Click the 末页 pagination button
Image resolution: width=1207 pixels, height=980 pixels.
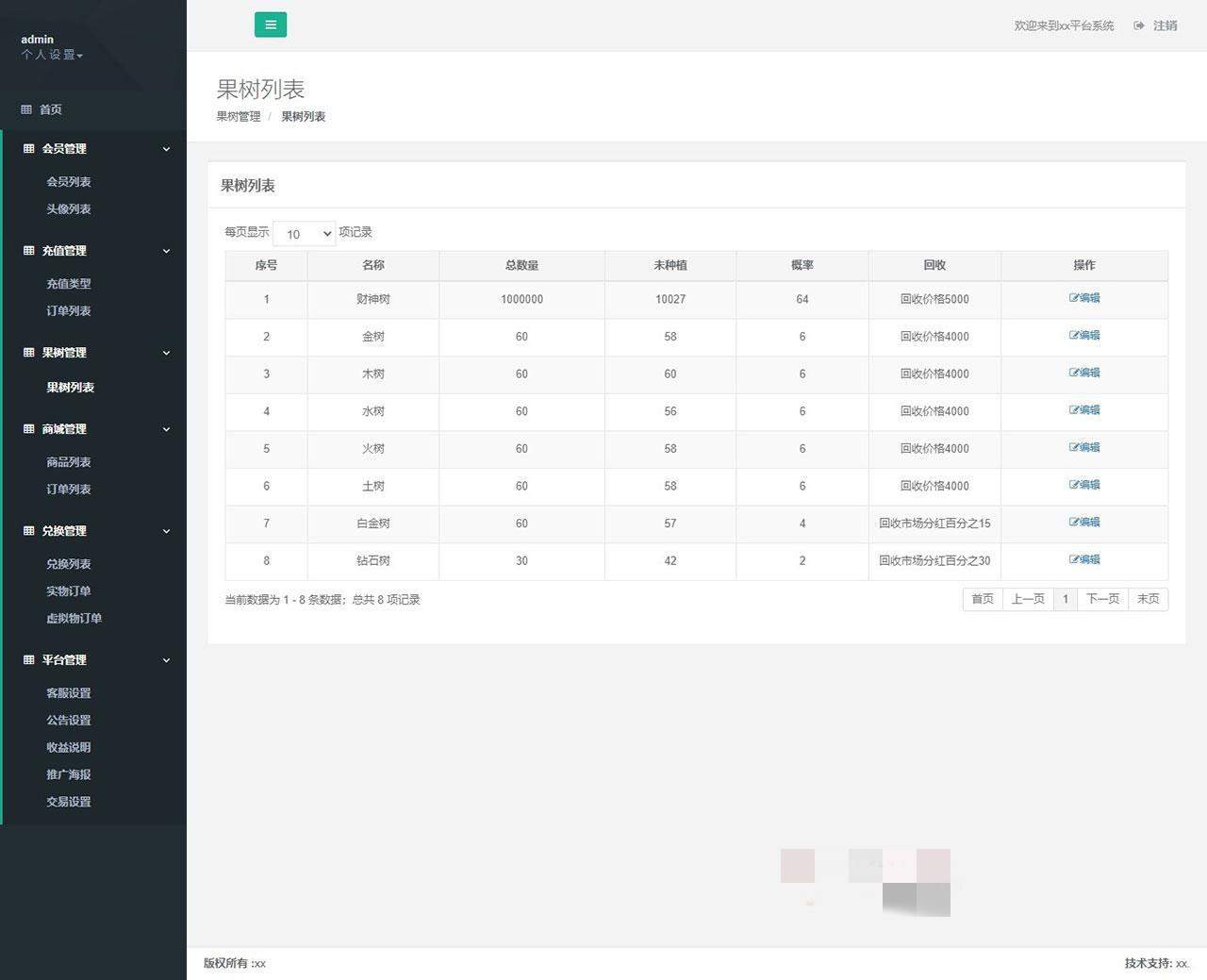1148,599
